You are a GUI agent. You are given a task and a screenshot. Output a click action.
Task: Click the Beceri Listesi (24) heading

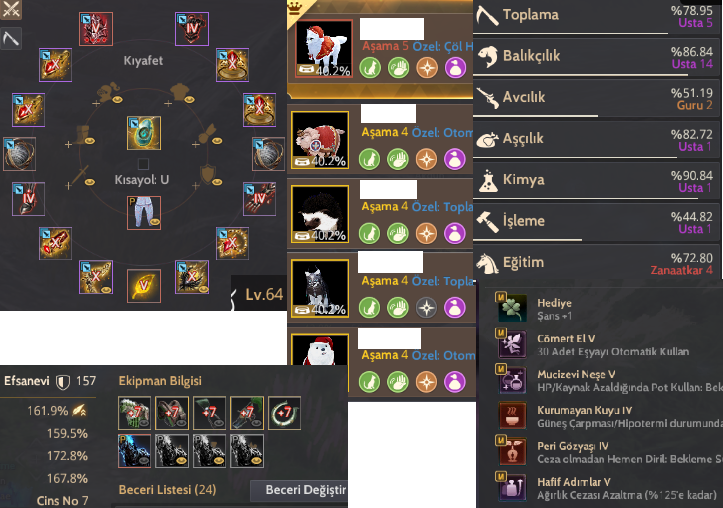point(167,490)
